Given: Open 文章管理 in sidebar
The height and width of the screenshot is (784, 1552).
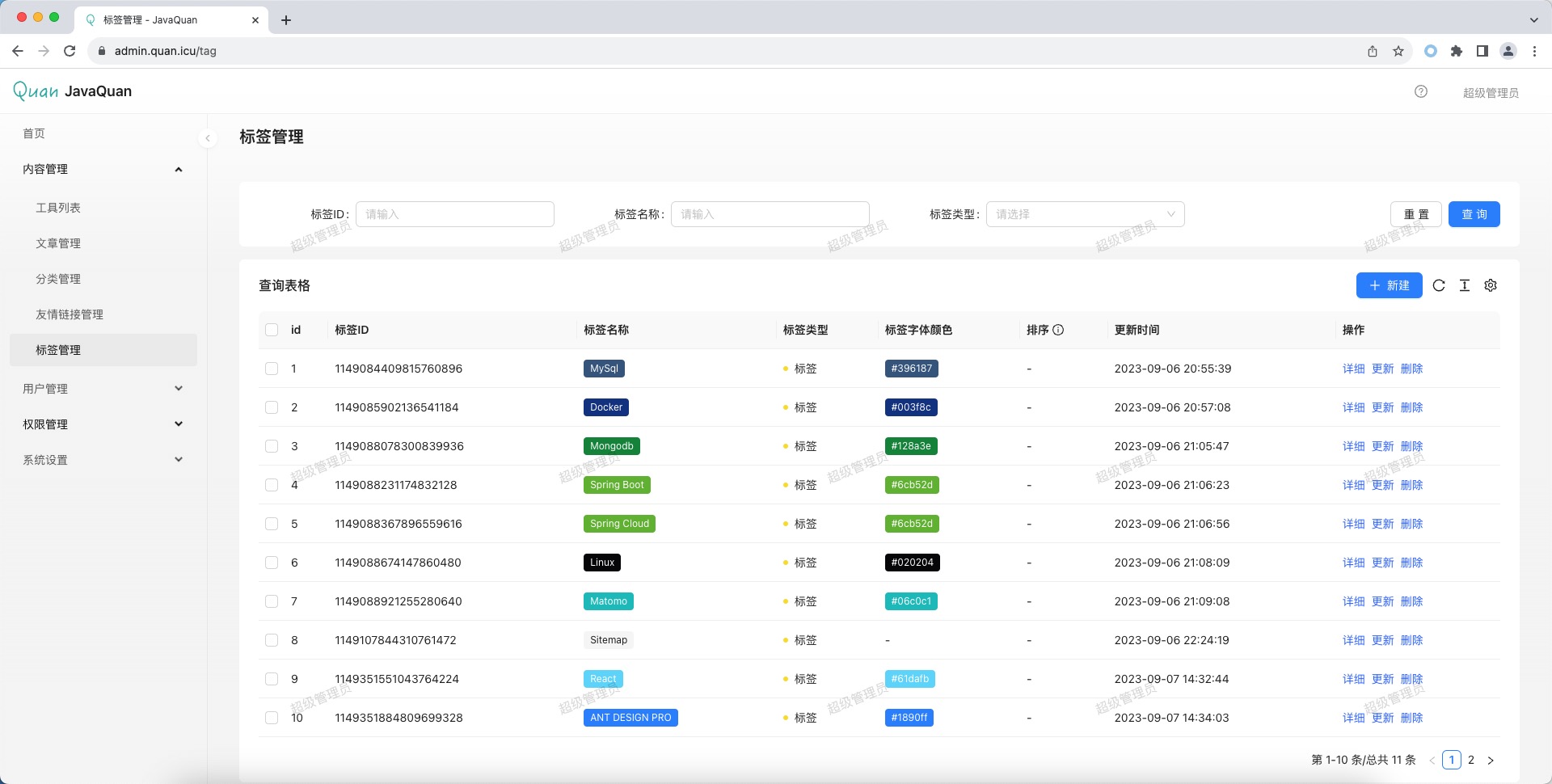Looking at the screenshot, I should click(x=58, y=243).
